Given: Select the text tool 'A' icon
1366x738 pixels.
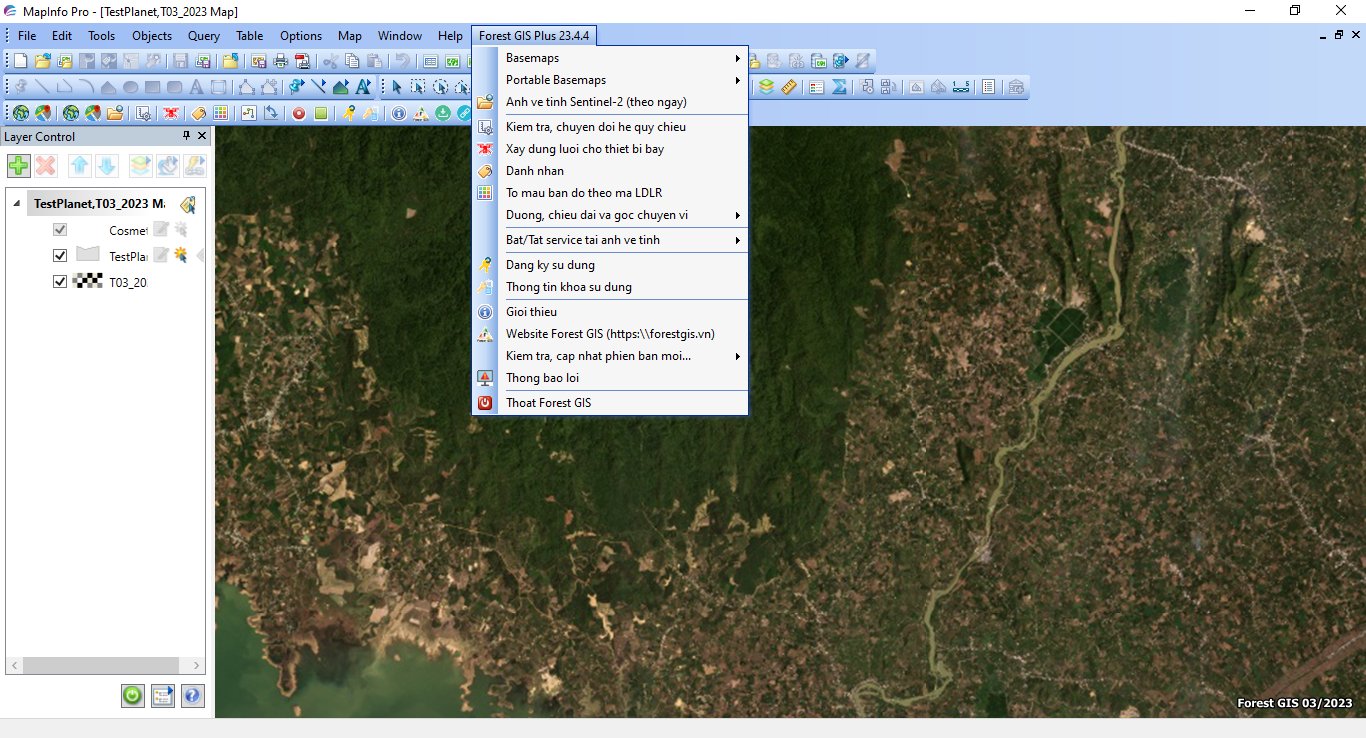Looking at the screenshot, I should (196, 87).
